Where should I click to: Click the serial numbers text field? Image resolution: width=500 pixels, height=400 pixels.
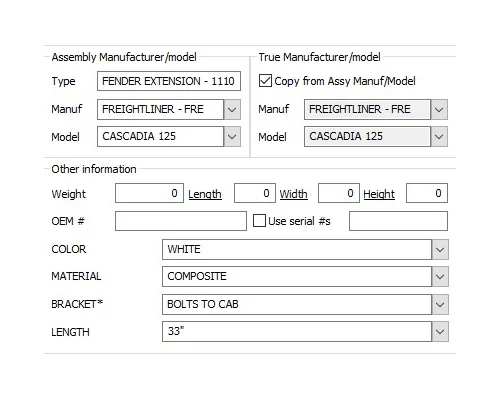click(x=398, y=221)
